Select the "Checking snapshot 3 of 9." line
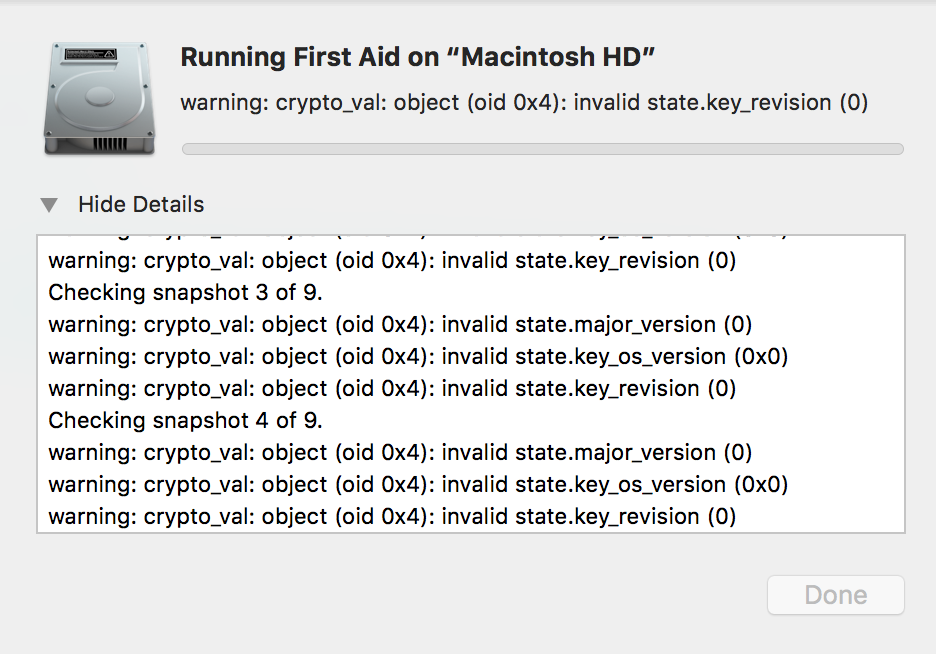This screenshot has height=654, width=936. (x=186, y=293)
